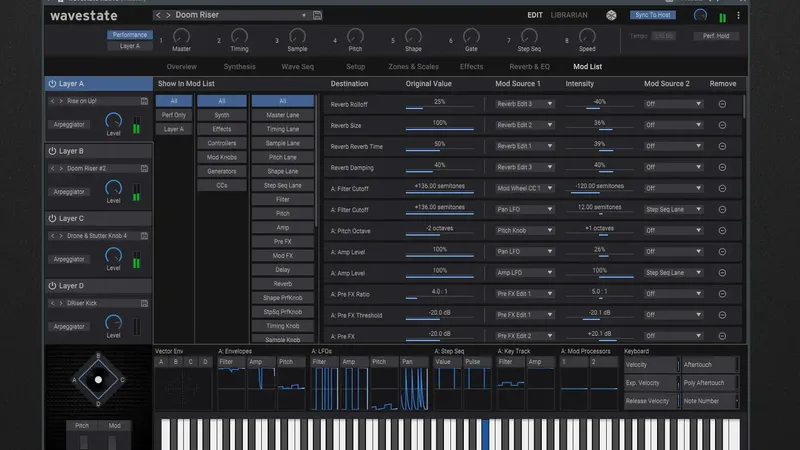Save the Doom Riser performance preset
Screen dimensions: 800x450
click(317, 15)
